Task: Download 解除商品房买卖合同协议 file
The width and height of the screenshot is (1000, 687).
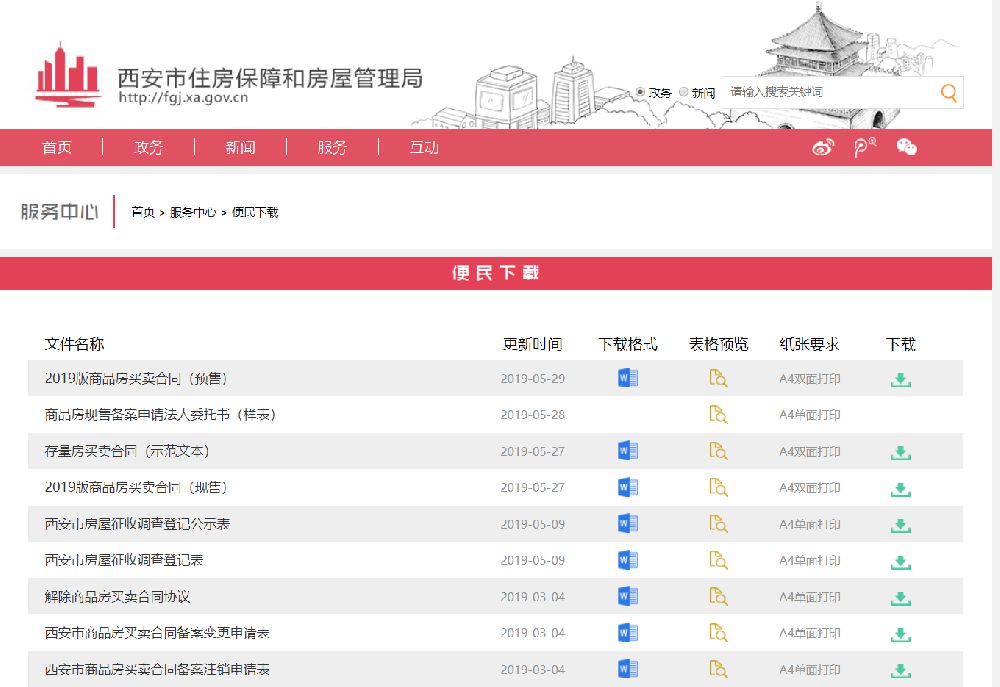Action: coord(901,598)
